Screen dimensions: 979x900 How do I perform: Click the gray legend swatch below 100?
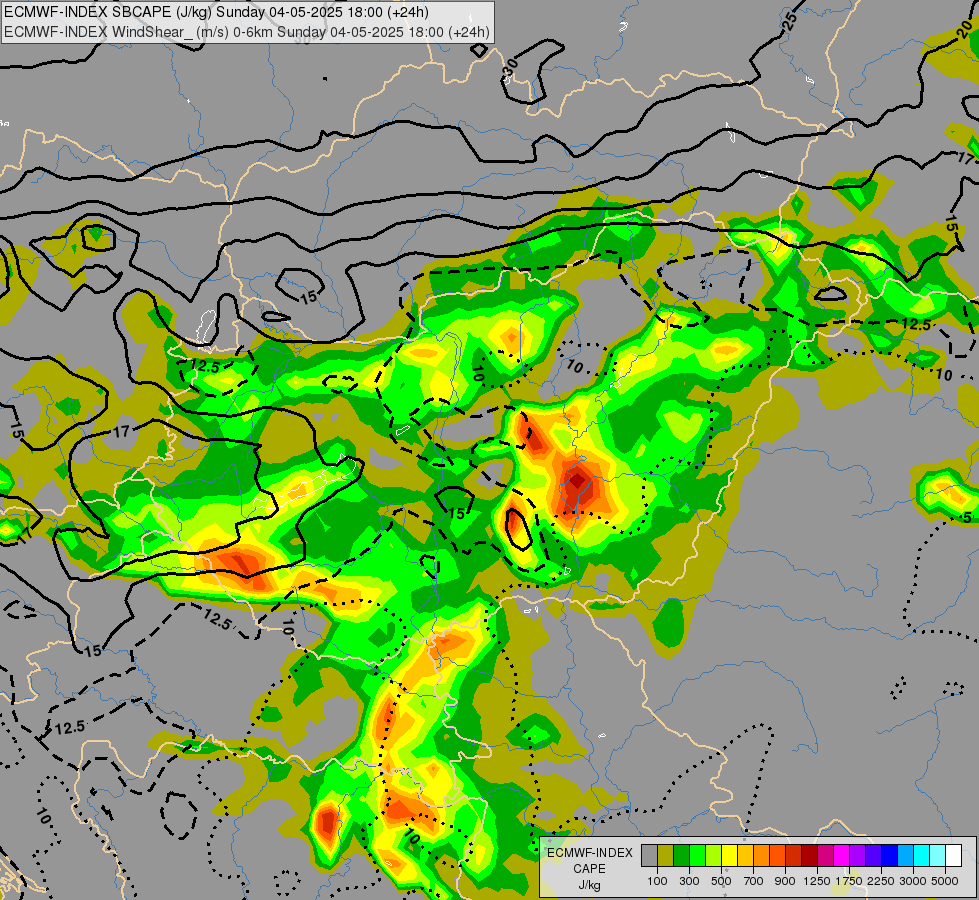[649, 856]
